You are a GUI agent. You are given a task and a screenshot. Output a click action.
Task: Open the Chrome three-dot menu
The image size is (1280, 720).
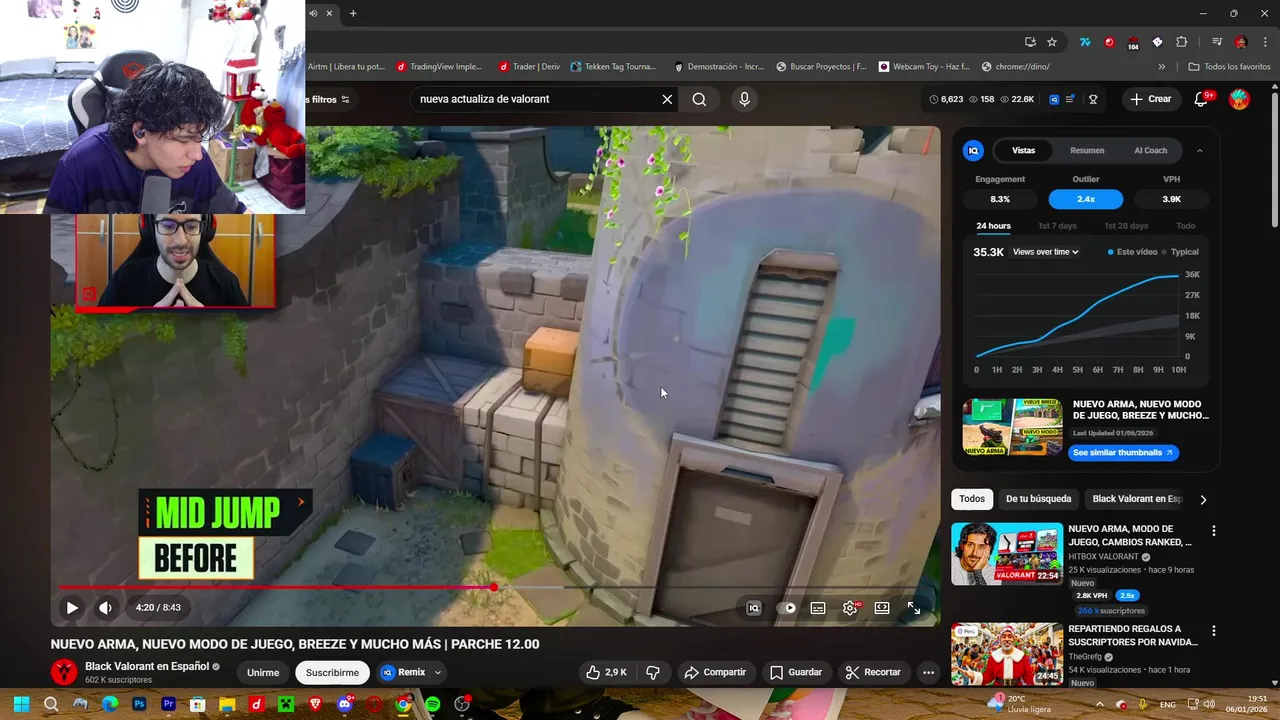1263,42
